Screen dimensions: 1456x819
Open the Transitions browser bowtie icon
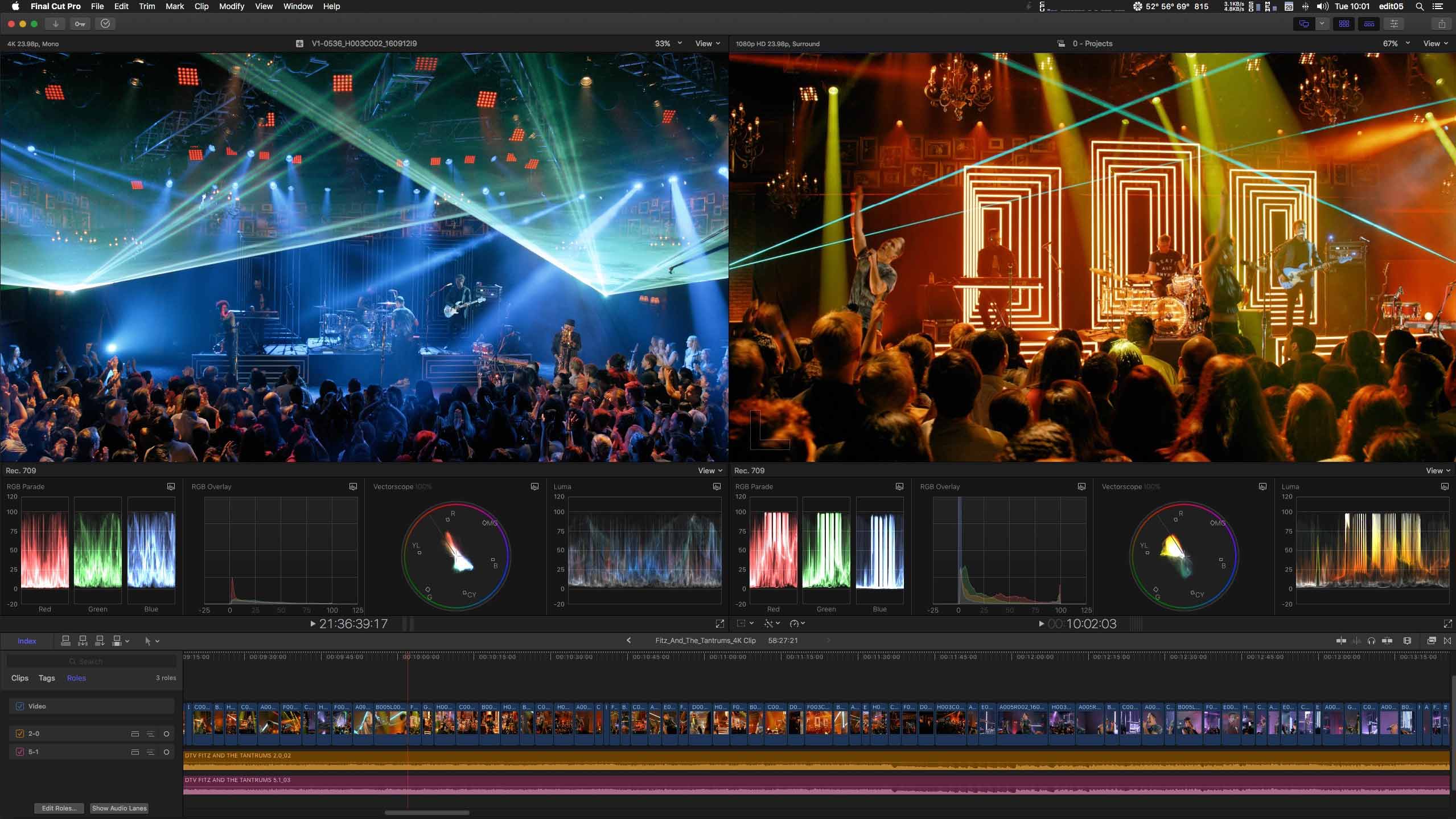pyautogui.click(x=1447, y=641)
